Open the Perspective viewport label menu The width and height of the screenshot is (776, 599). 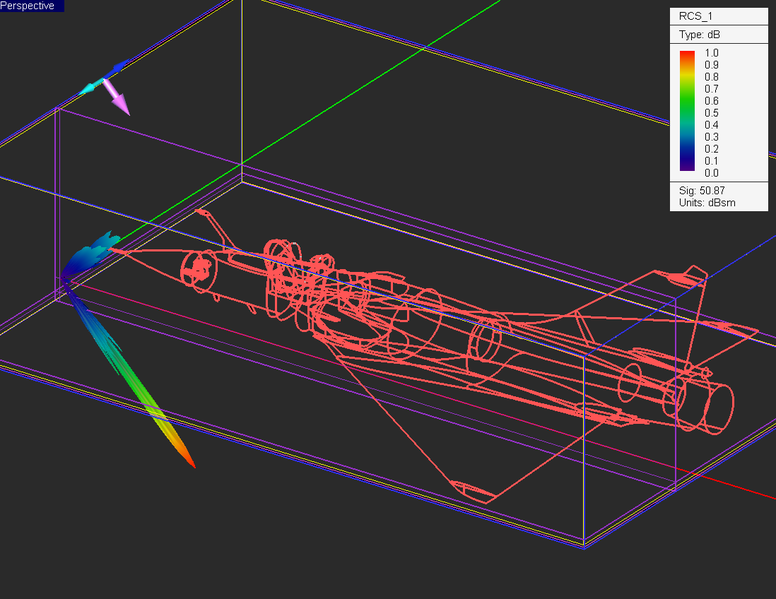32,6
